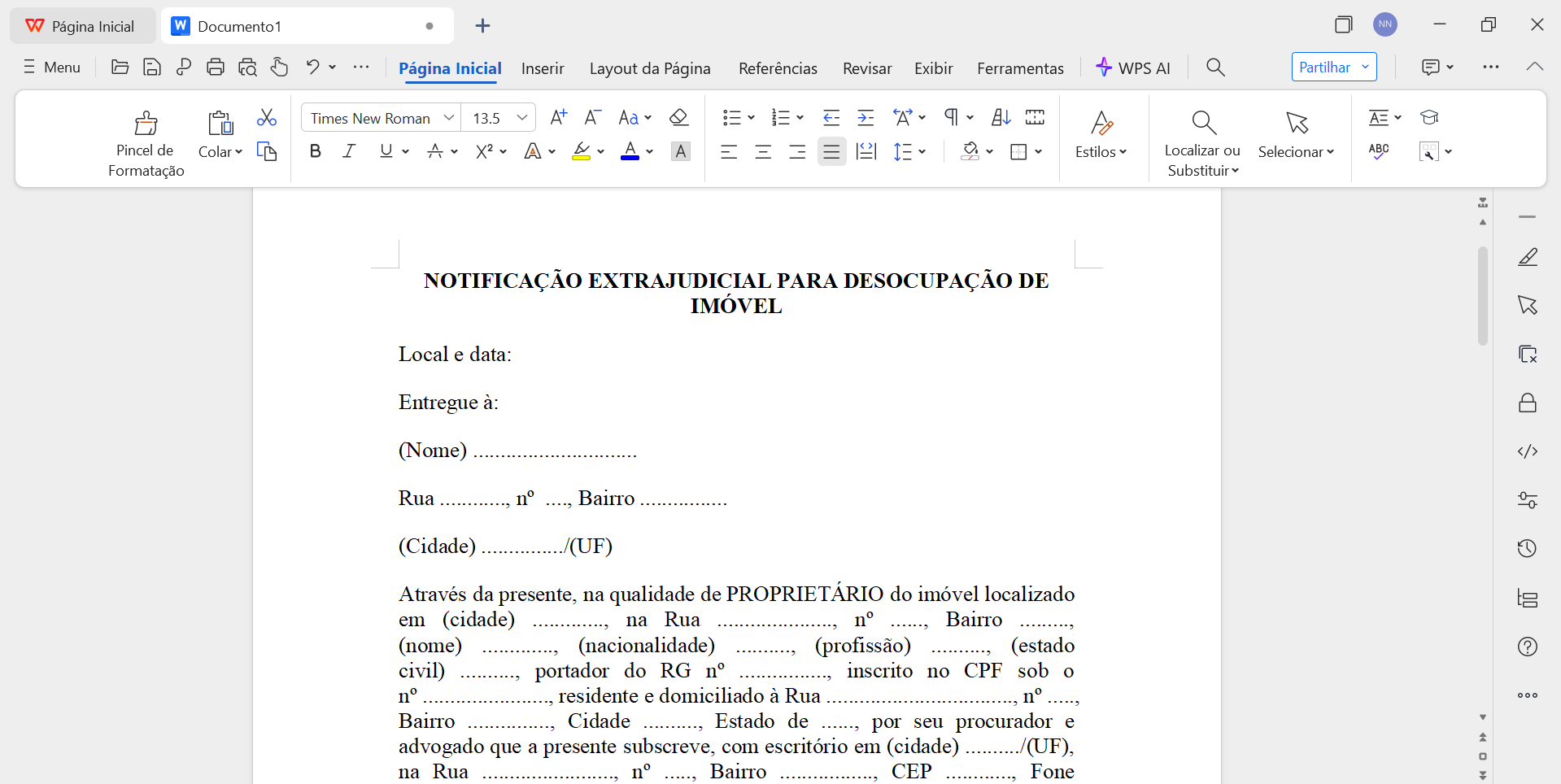This screenshot has width=1561, height=784.
Task: Toggle character shading button
Action: point(681,151)
